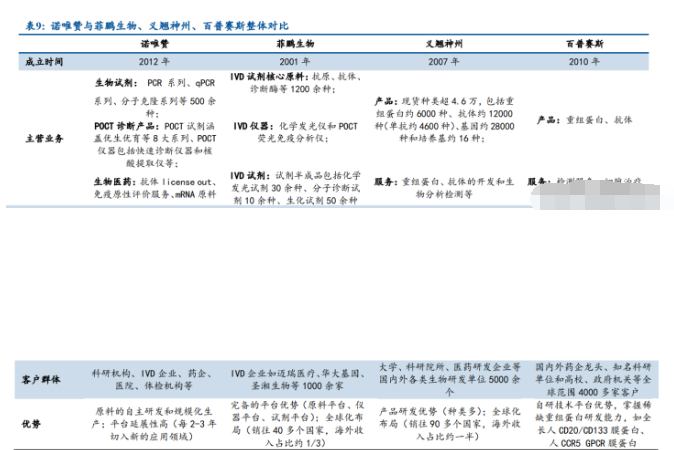Click the IVD 试剂核心原料 text
The height and width of the screenshot is (450, 674).
(x=295, y=83)
